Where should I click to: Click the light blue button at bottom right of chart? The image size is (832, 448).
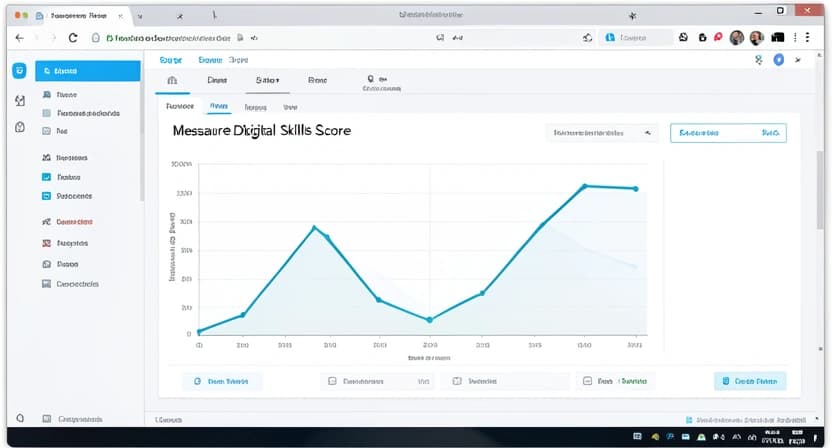(x=750, y=381)
